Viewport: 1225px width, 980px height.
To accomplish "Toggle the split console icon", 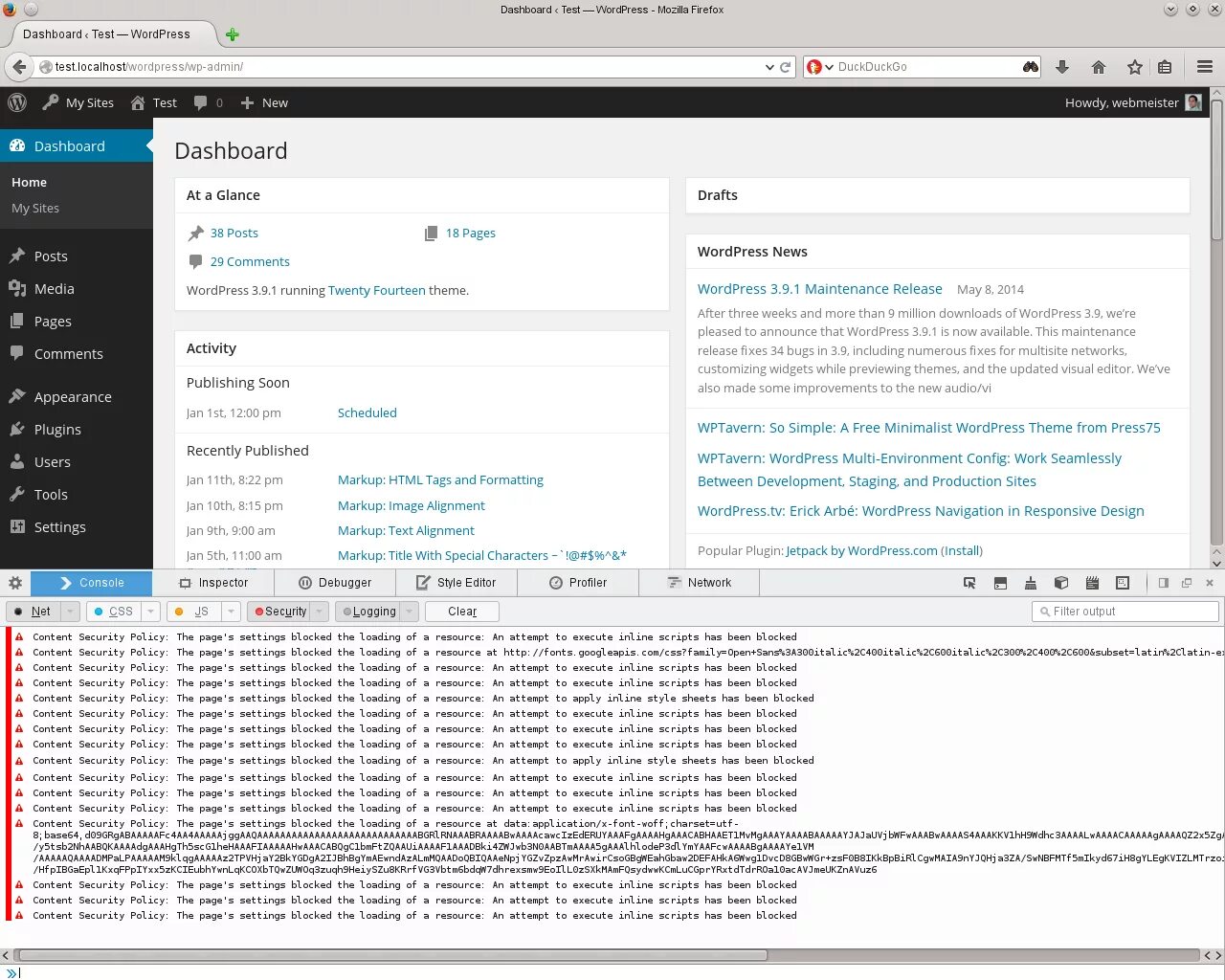I will click(1000, 583).
